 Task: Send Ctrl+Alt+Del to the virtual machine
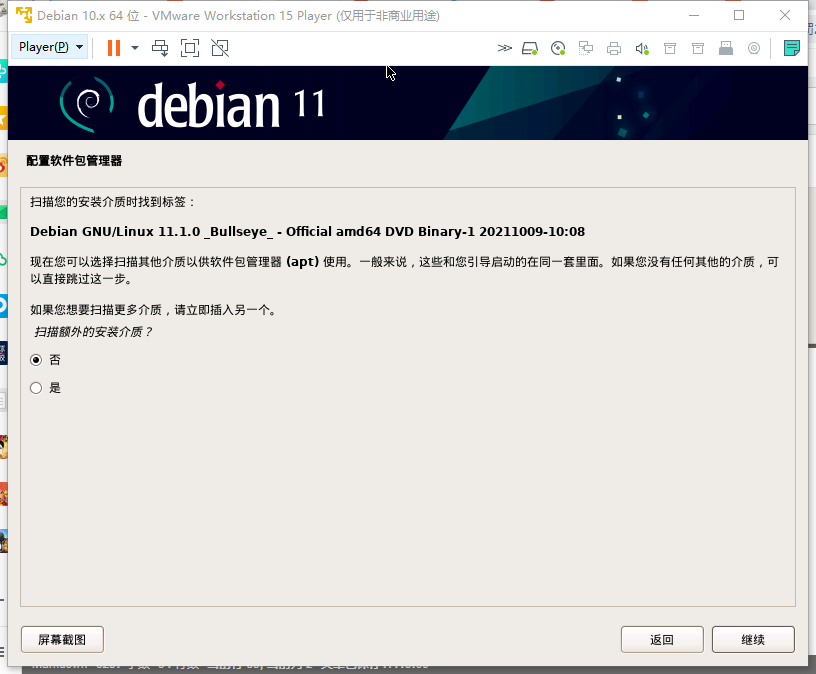(x=160, y=48)
